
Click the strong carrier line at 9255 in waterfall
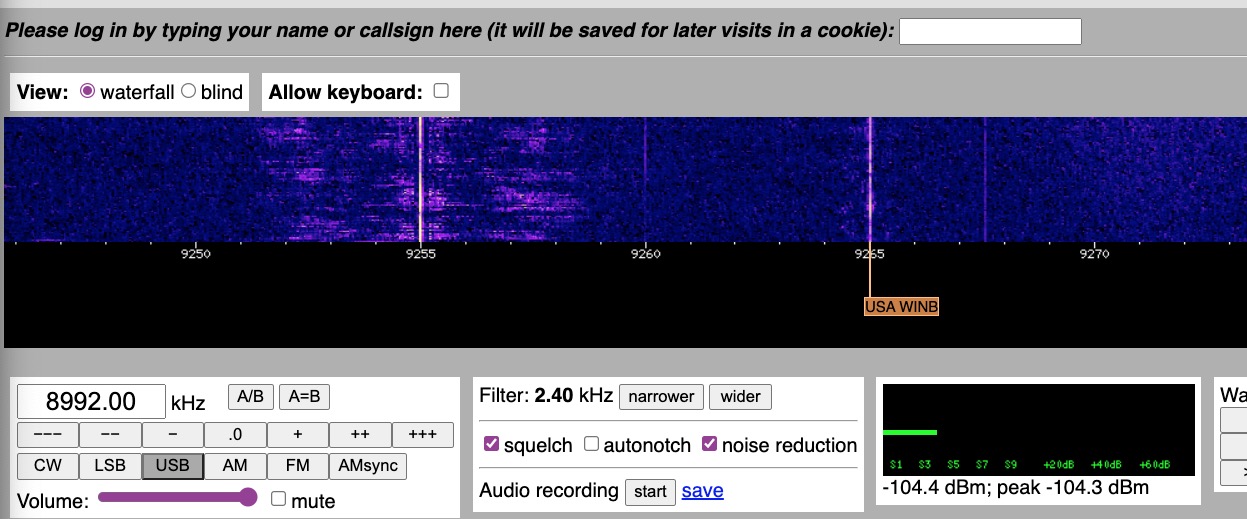(420, 180)
